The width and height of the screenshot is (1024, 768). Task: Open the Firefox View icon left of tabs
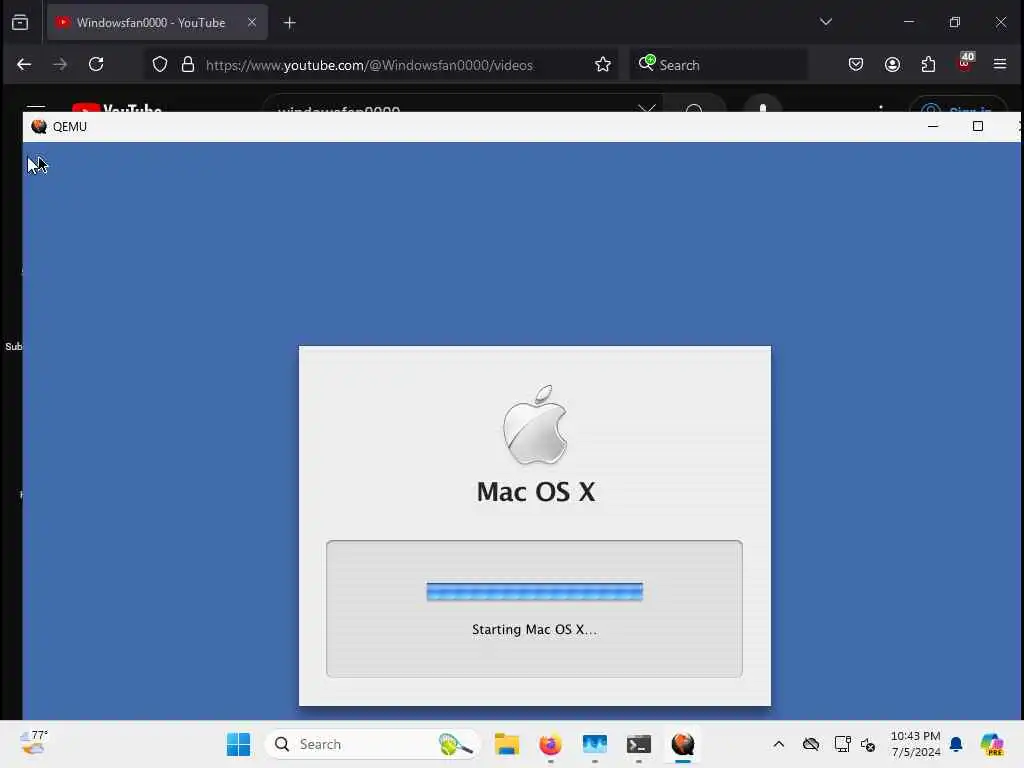click(20, 22)
